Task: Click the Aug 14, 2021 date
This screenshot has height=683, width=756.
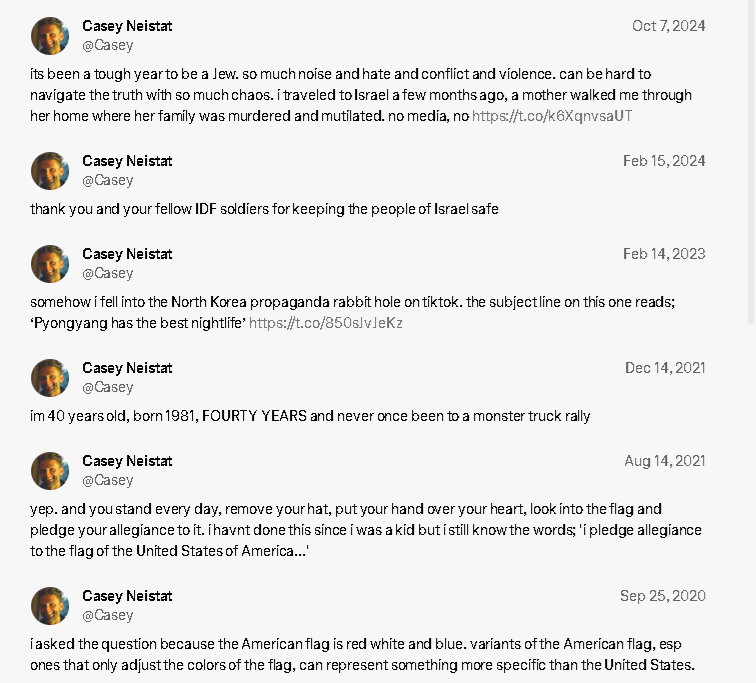Action: 664,461
